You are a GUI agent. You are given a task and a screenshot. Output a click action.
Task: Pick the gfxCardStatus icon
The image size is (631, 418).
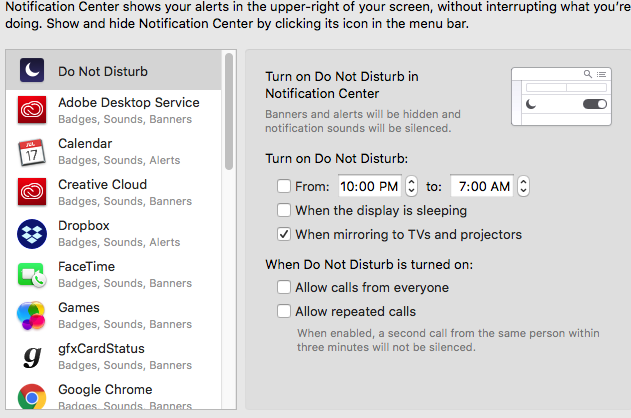tap(32, 356)
